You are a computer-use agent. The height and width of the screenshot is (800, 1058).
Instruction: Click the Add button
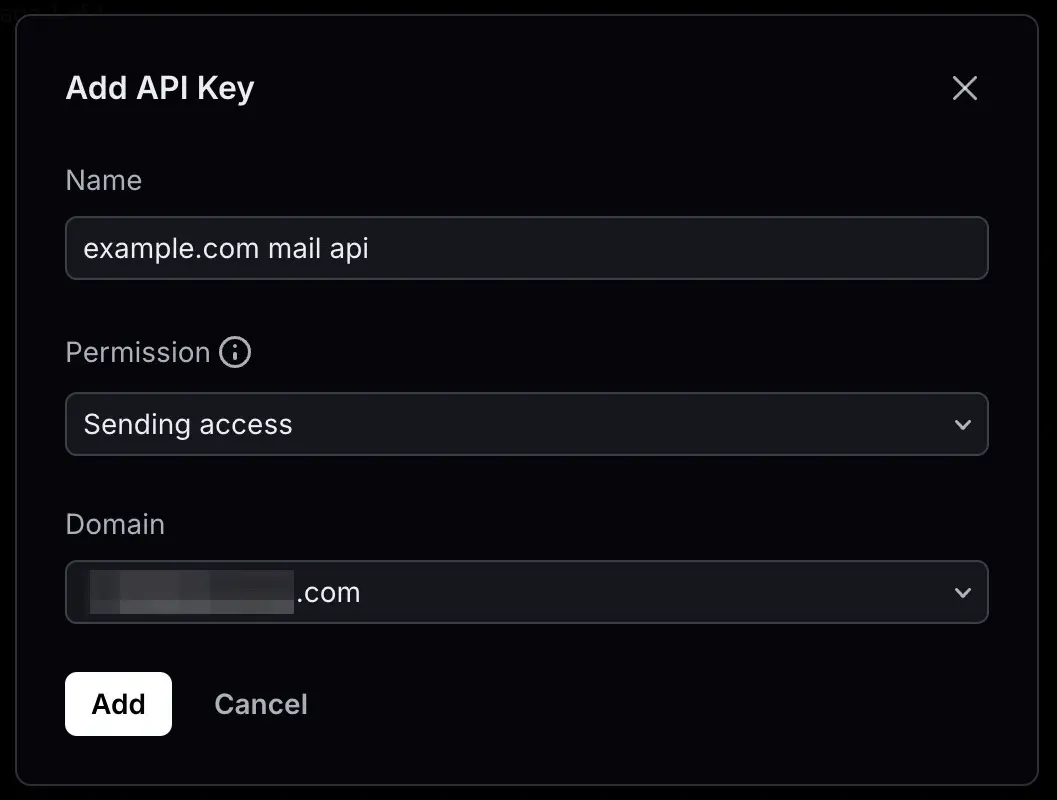point(118,704)
